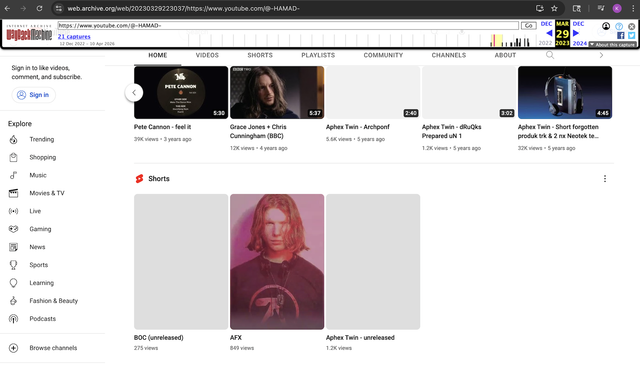The image size is (640, 365).
Task: Share capture on Facebook
Action: [620, 36]
